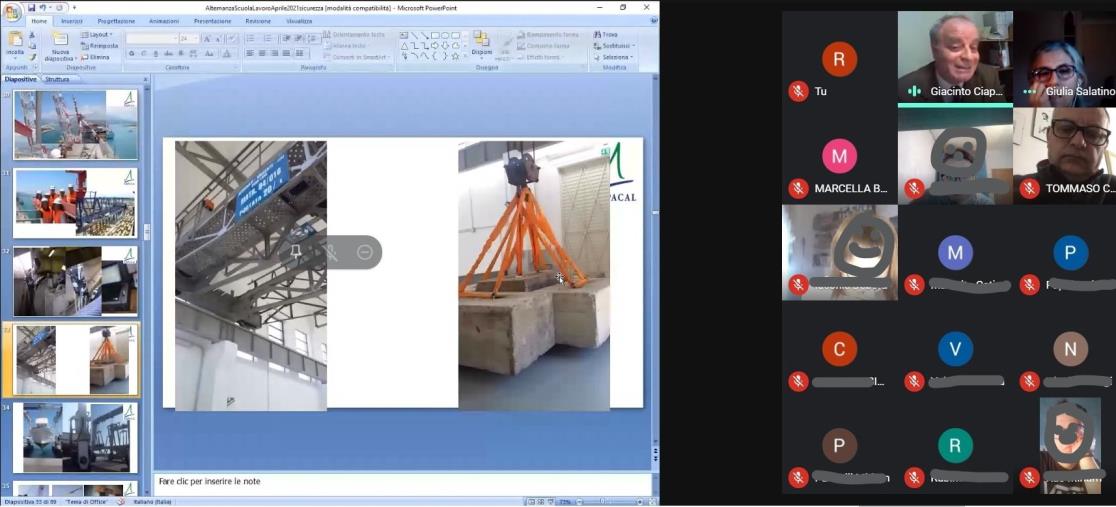Viewport: 1116px width, 507px height.
Task: Close the slides panel with X
Action: 145,80
